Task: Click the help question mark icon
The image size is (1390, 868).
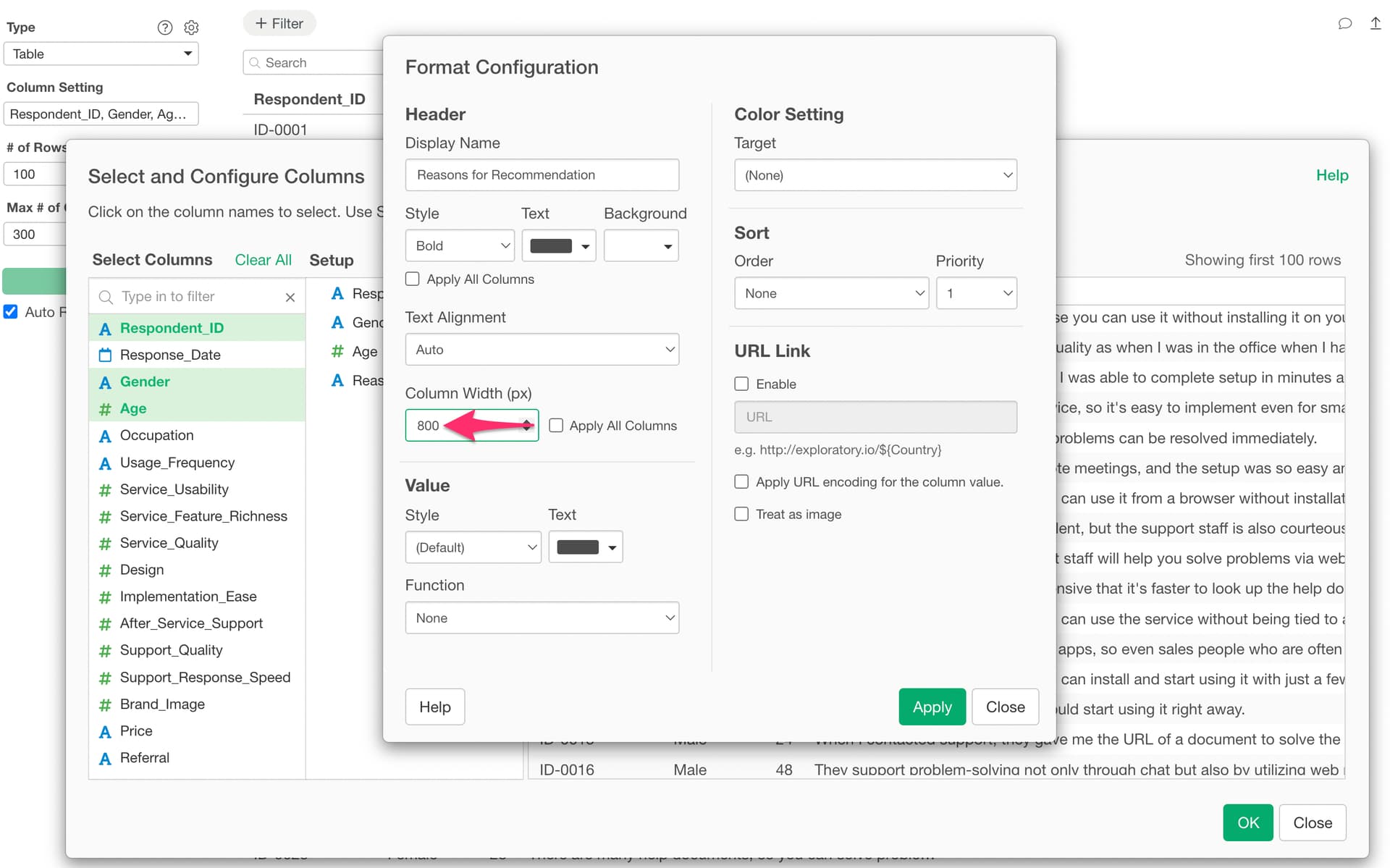Action: click(165, 28)
